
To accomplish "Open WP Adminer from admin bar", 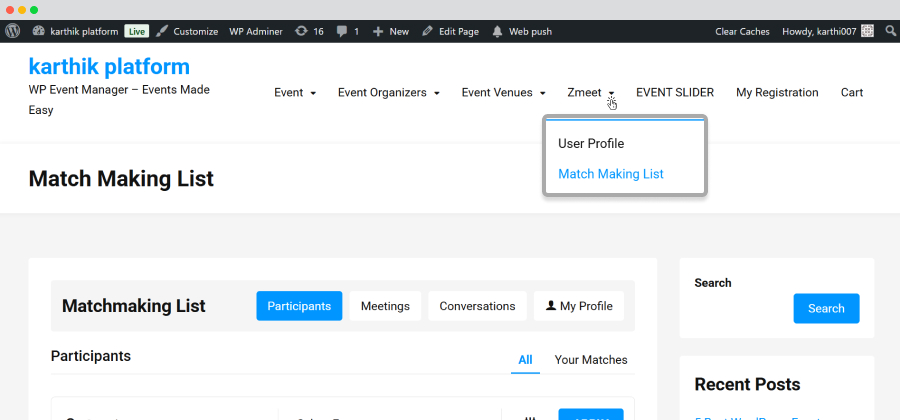I will tap(256, 32).
